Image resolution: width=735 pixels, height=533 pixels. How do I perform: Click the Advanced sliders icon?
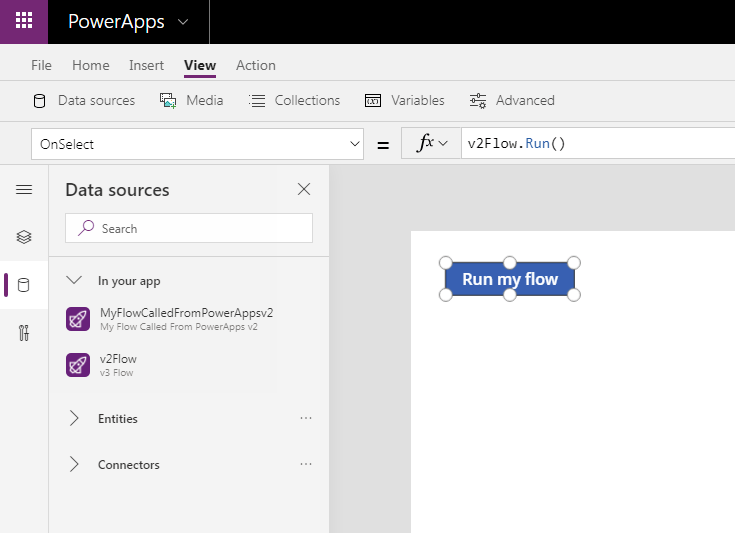pyautogui.click(x=478, y=101)
